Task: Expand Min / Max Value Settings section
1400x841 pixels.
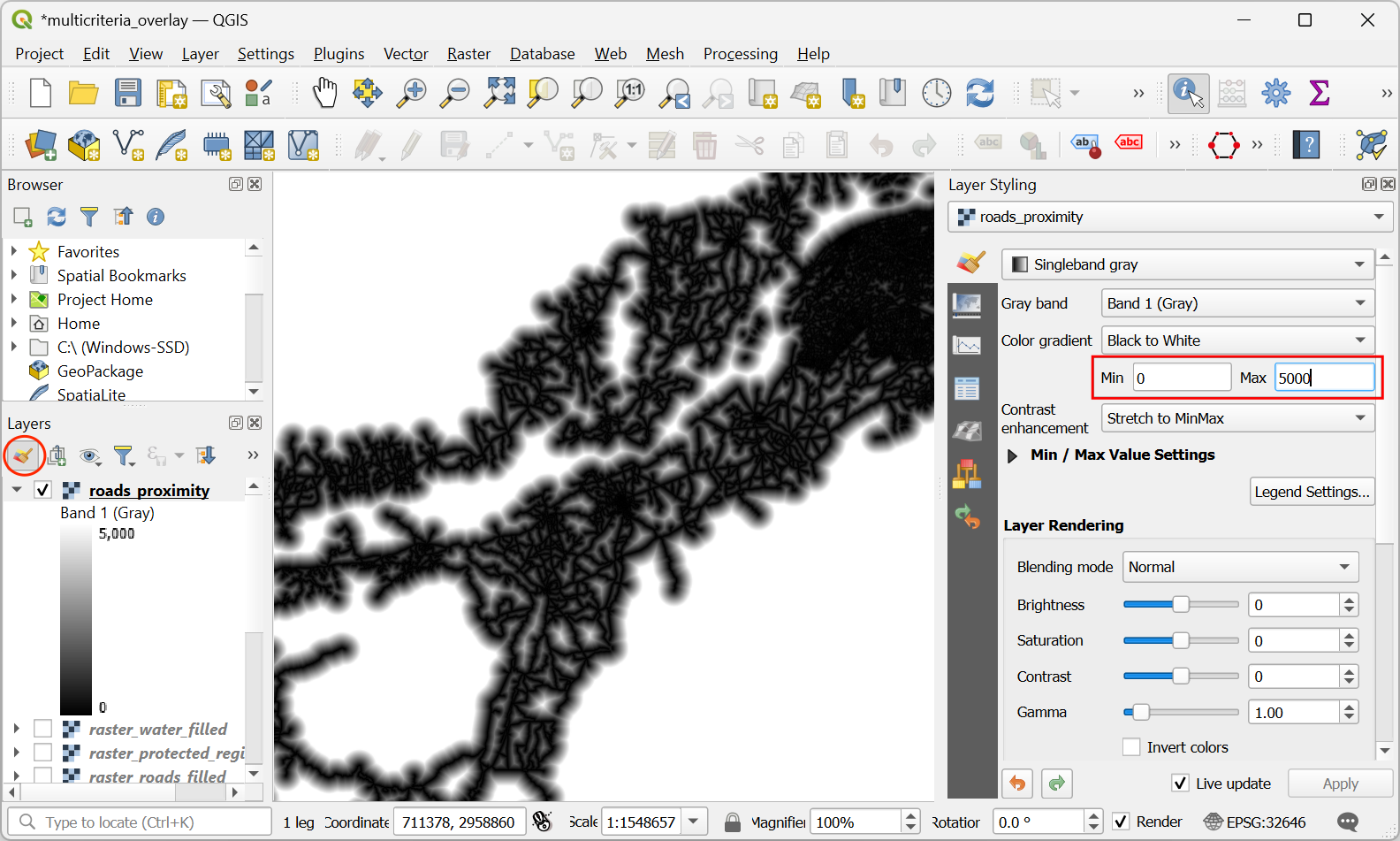Action: point(1013,455)
